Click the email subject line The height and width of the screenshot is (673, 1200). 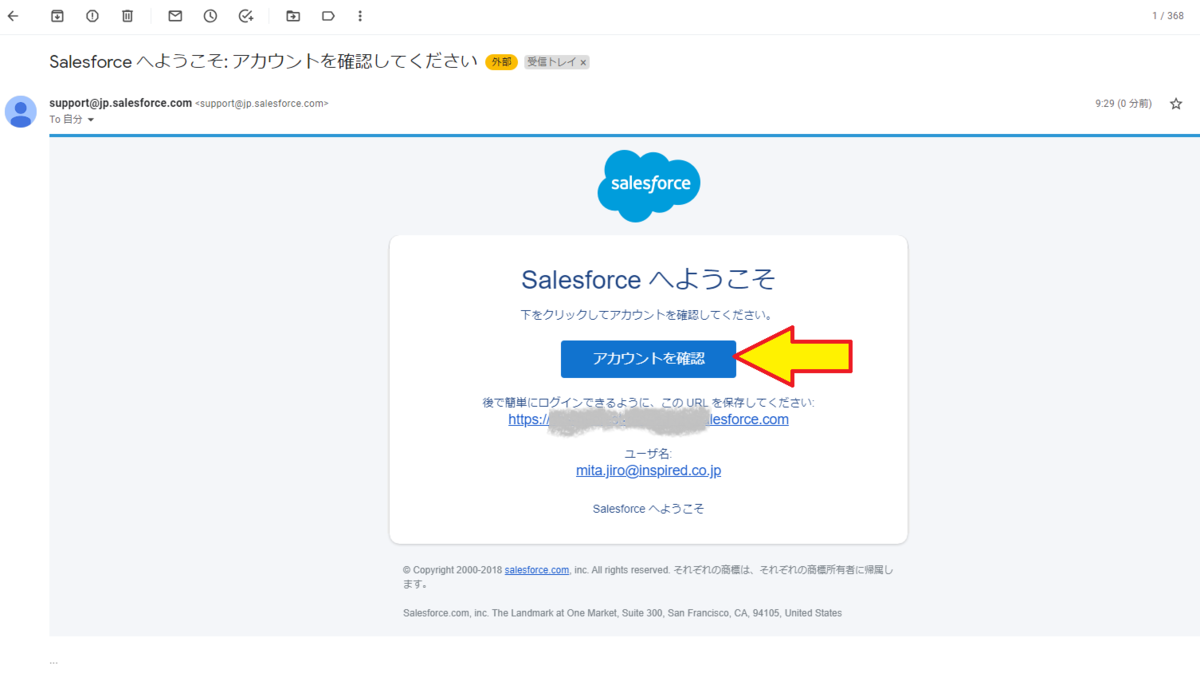[264, 61]
